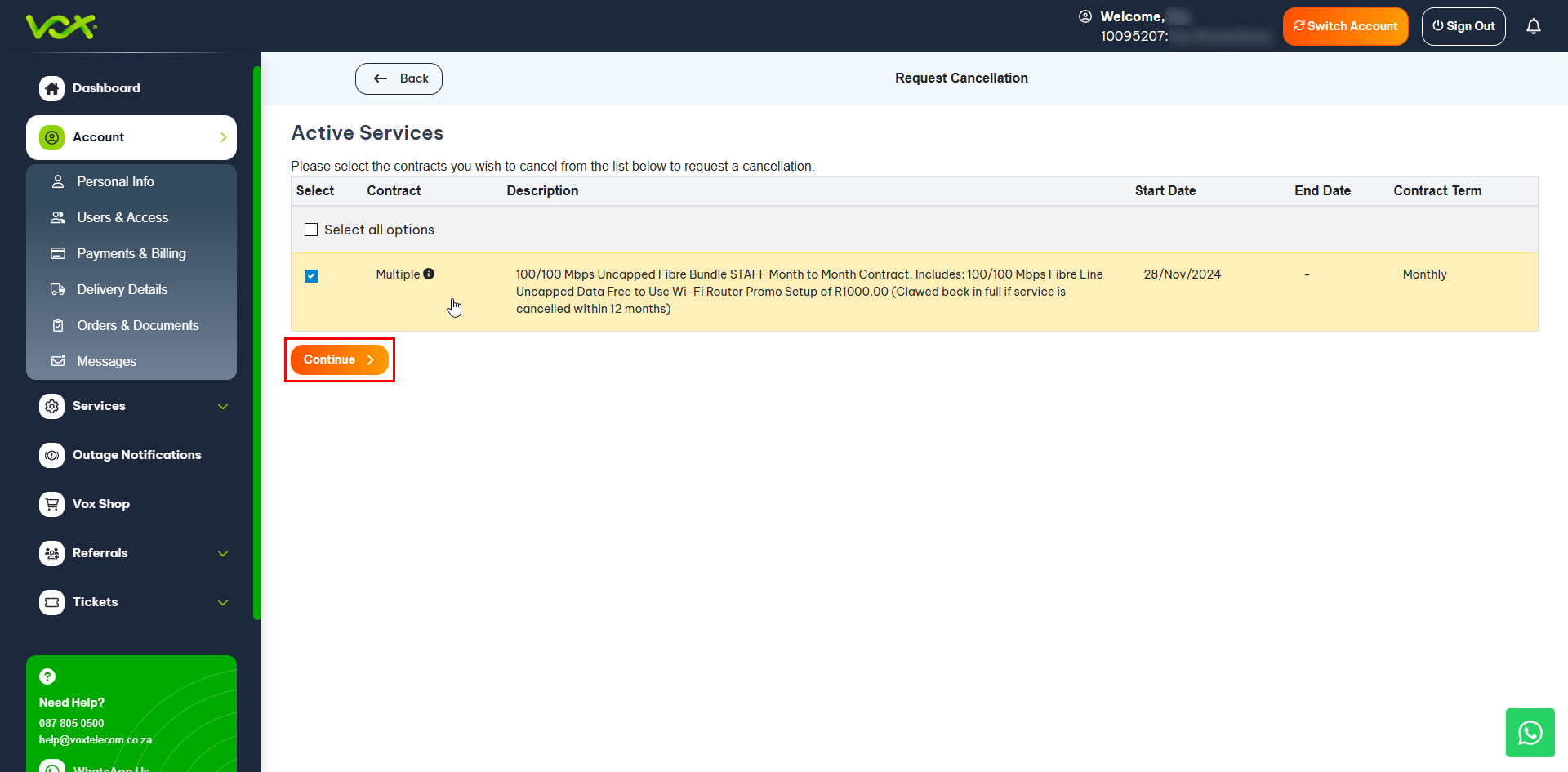Collapse the Account section arrow

click(x=223, y=137)
